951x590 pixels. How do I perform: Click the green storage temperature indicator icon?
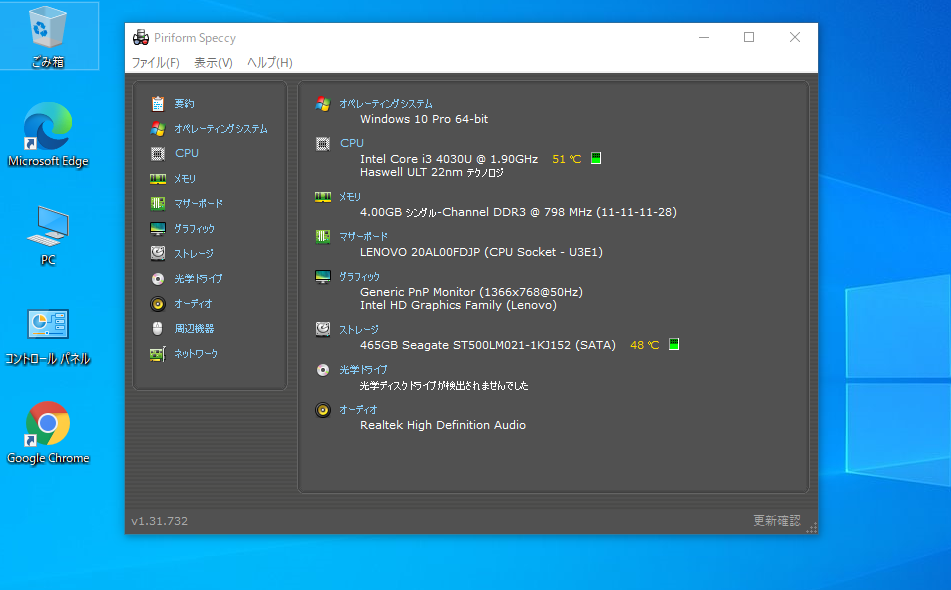point(674,344)
